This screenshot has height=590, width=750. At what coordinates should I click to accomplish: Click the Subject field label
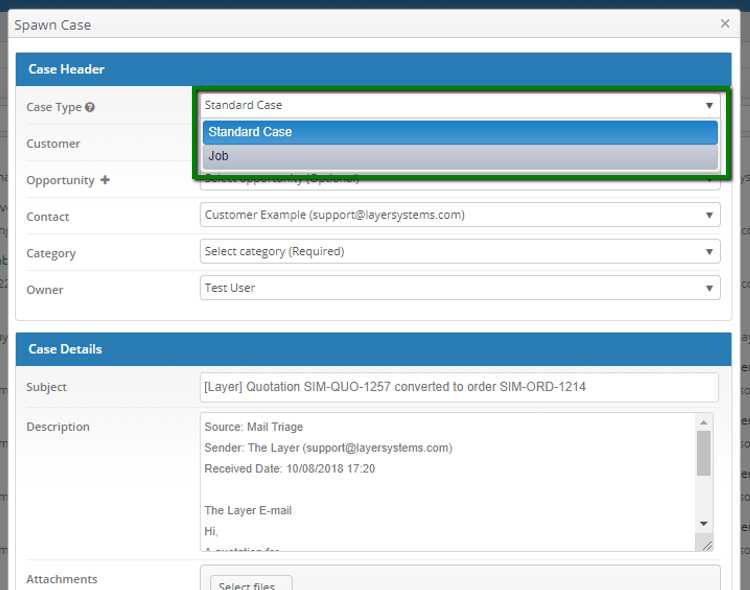click(46, 387)
